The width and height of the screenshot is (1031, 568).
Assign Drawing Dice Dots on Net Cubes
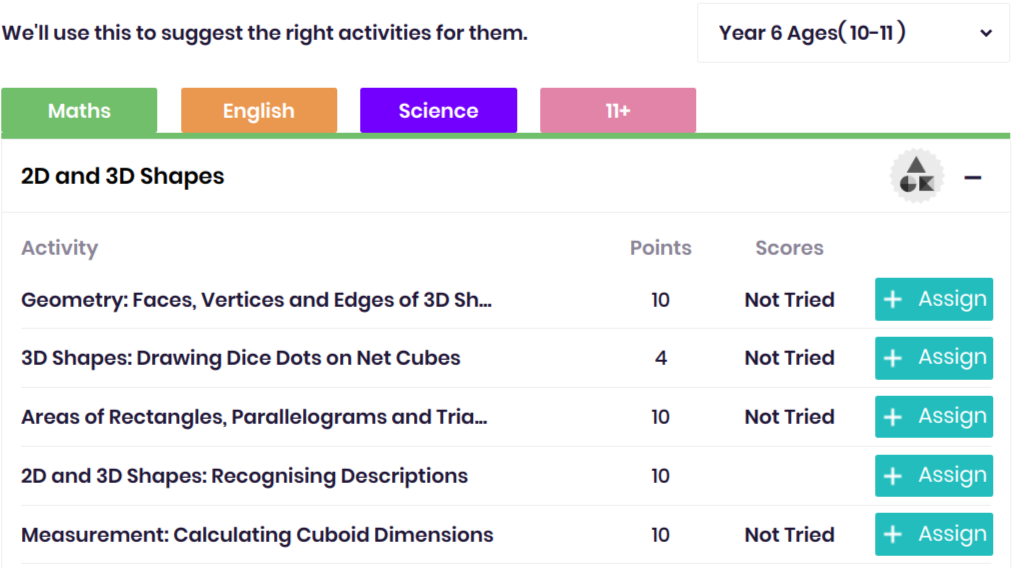click(x=934, y=358)
